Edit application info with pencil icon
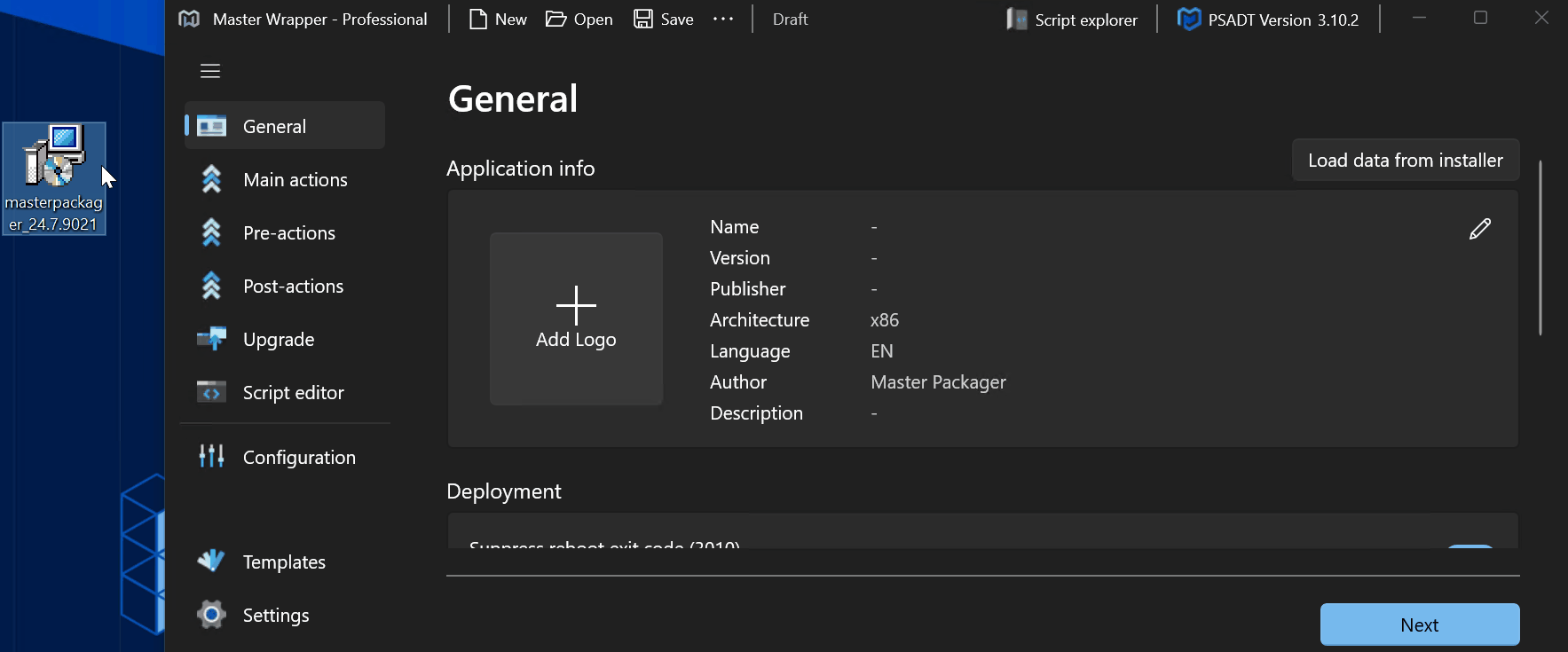Image resolution: width=1568 pixels, height=652 pixels. 1480,229
